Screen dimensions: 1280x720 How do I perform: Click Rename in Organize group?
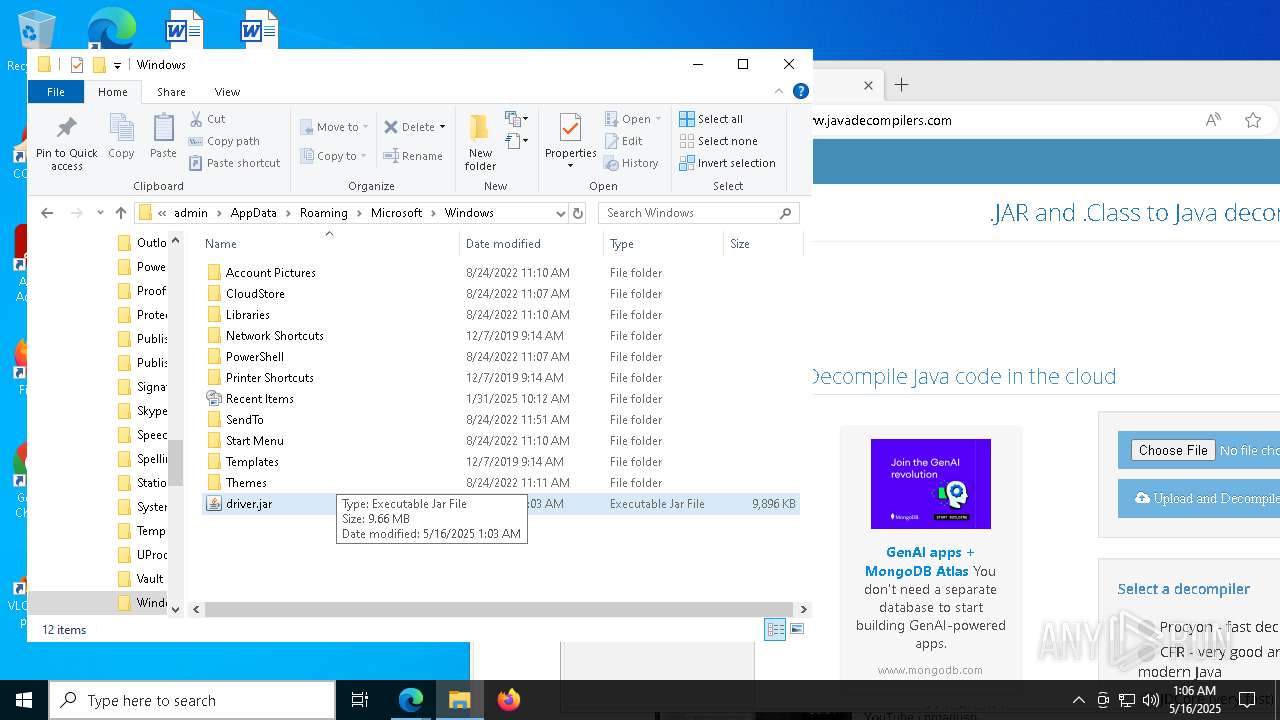(414, 156)
